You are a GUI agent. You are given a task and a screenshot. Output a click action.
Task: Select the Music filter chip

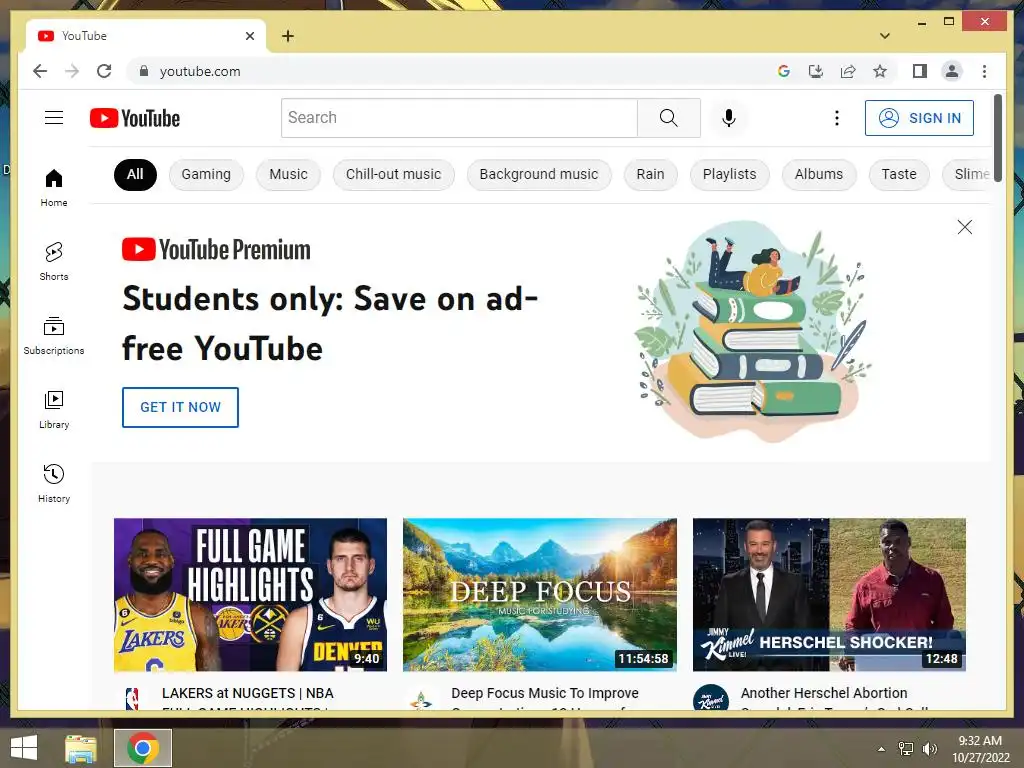(x=288, y=174)
